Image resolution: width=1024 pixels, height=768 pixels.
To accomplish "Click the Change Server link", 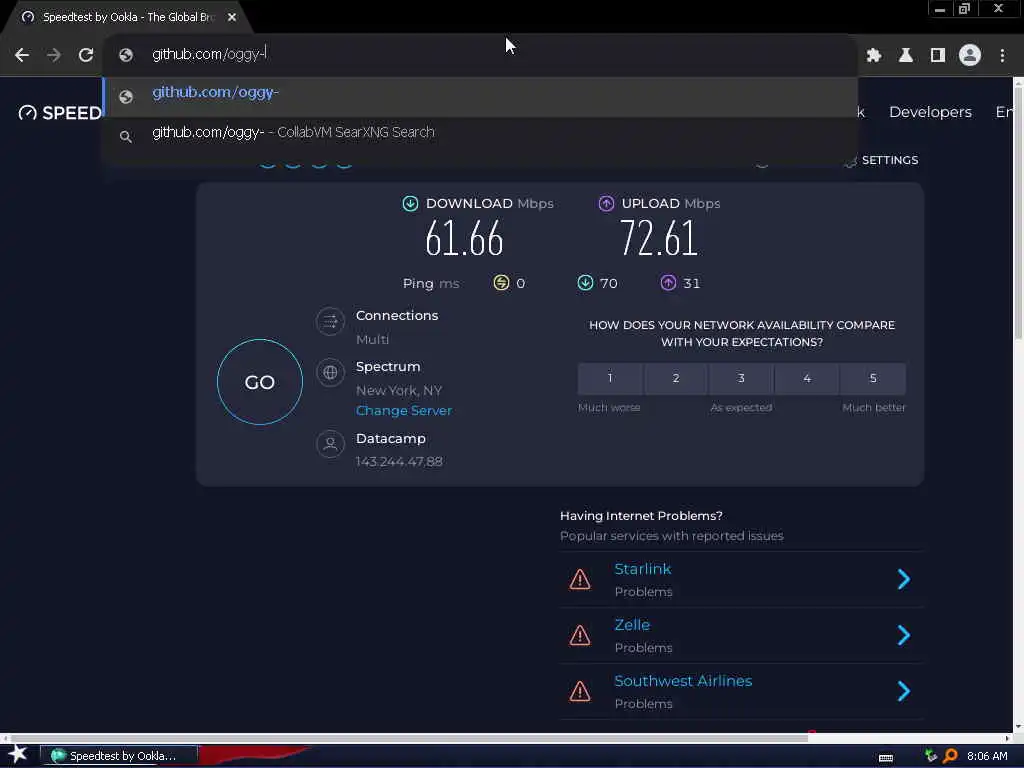I will 404,411.
